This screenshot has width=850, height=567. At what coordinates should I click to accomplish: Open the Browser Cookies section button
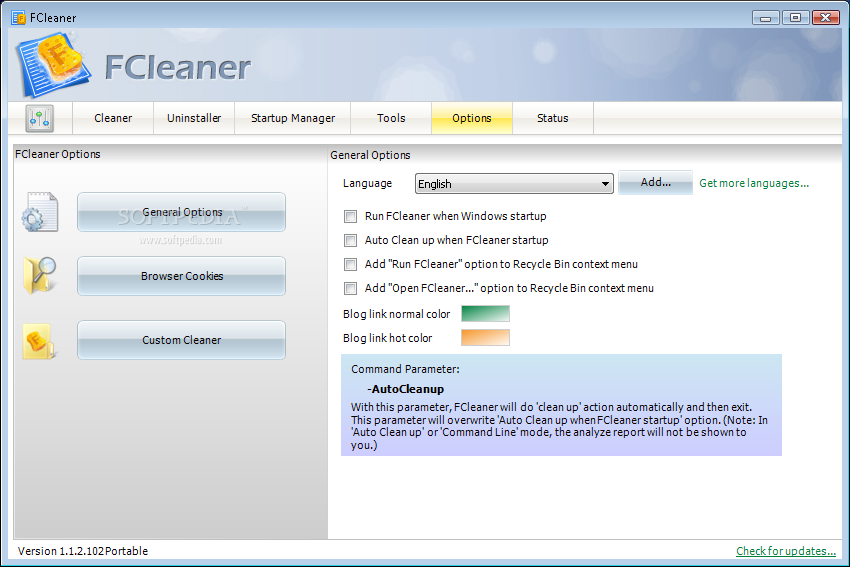click(182, 276)
